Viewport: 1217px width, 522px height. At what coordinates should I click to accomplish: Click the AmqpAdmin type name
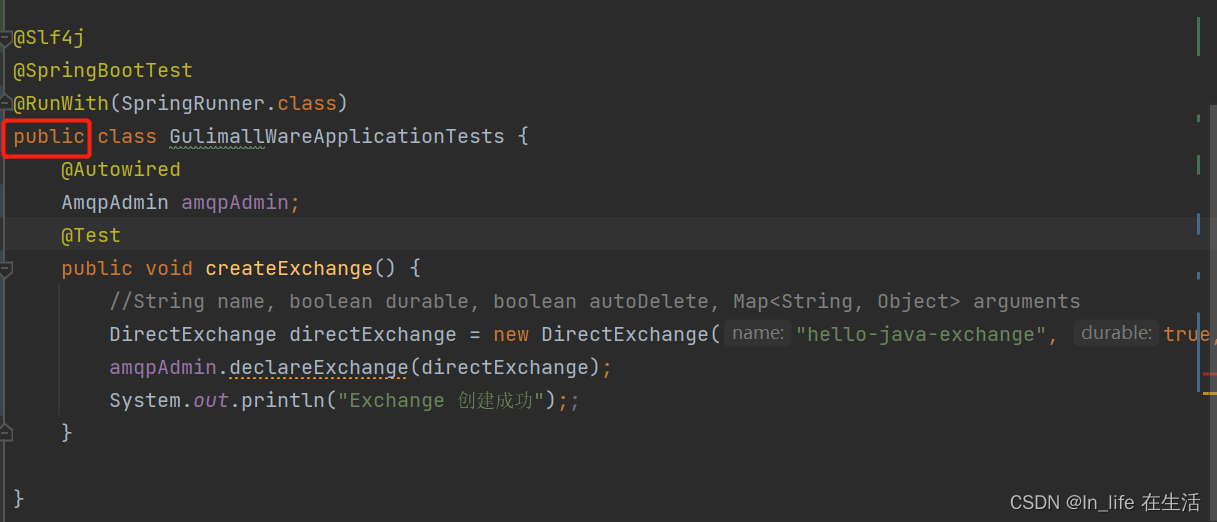[115, 202]
